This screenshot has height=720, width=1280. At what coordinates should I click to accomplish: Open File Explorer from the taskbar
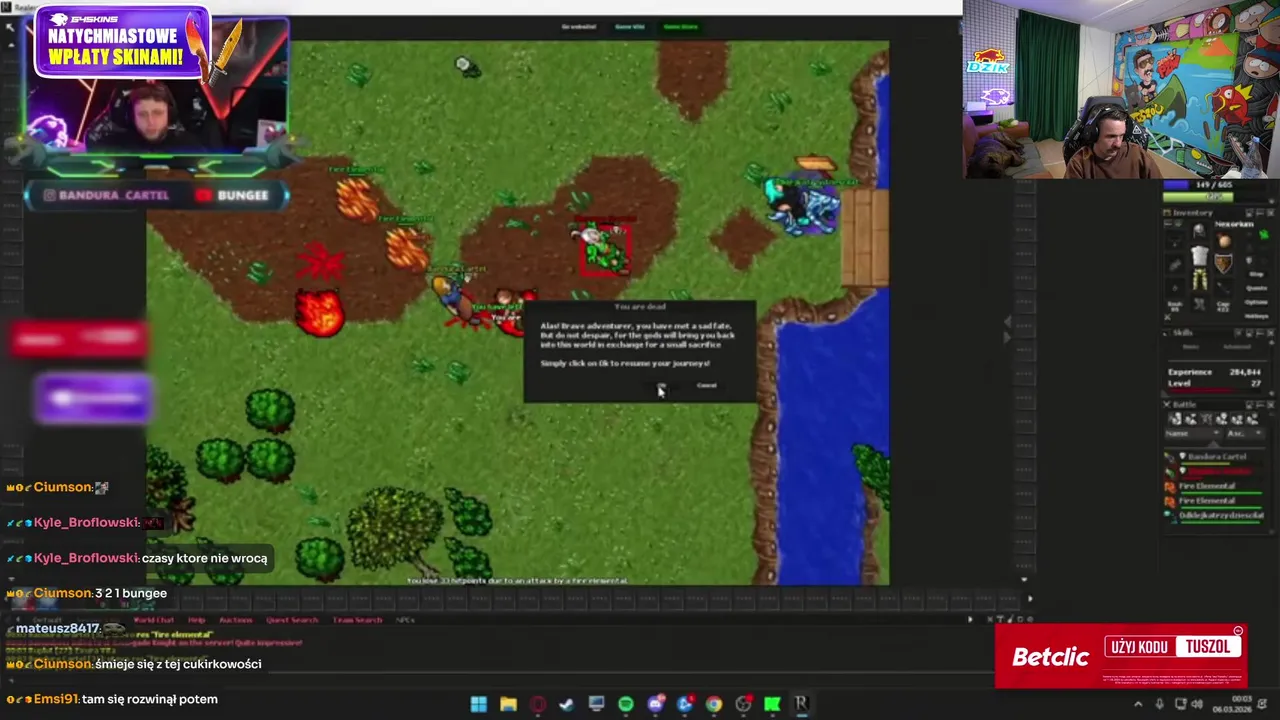[x=508, y=704]
